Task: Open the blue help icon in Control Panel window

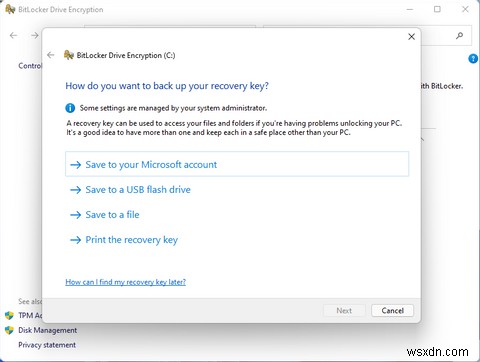Action: [473, 59]
